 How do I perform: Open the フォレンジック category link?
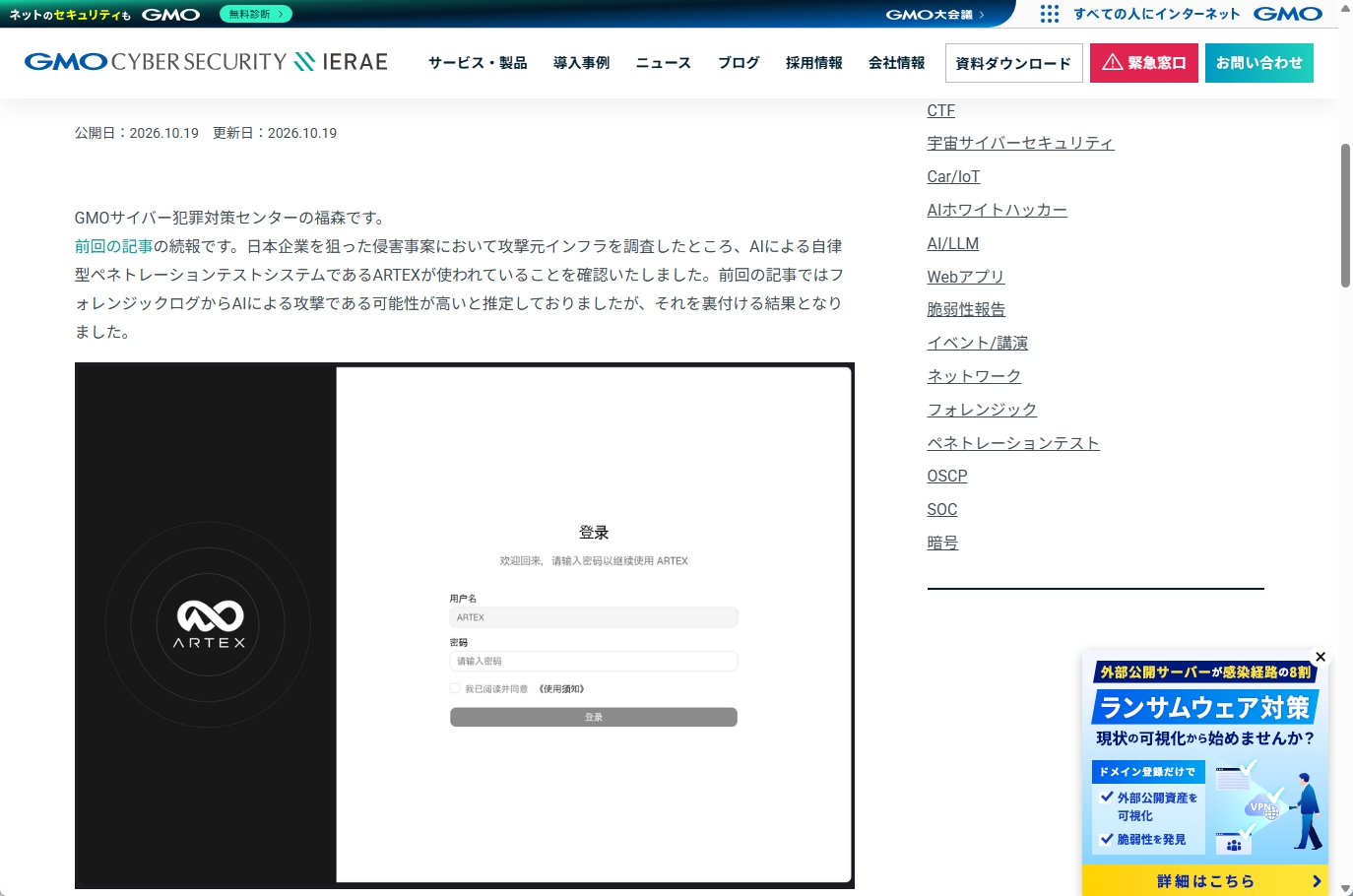[982, 411]
